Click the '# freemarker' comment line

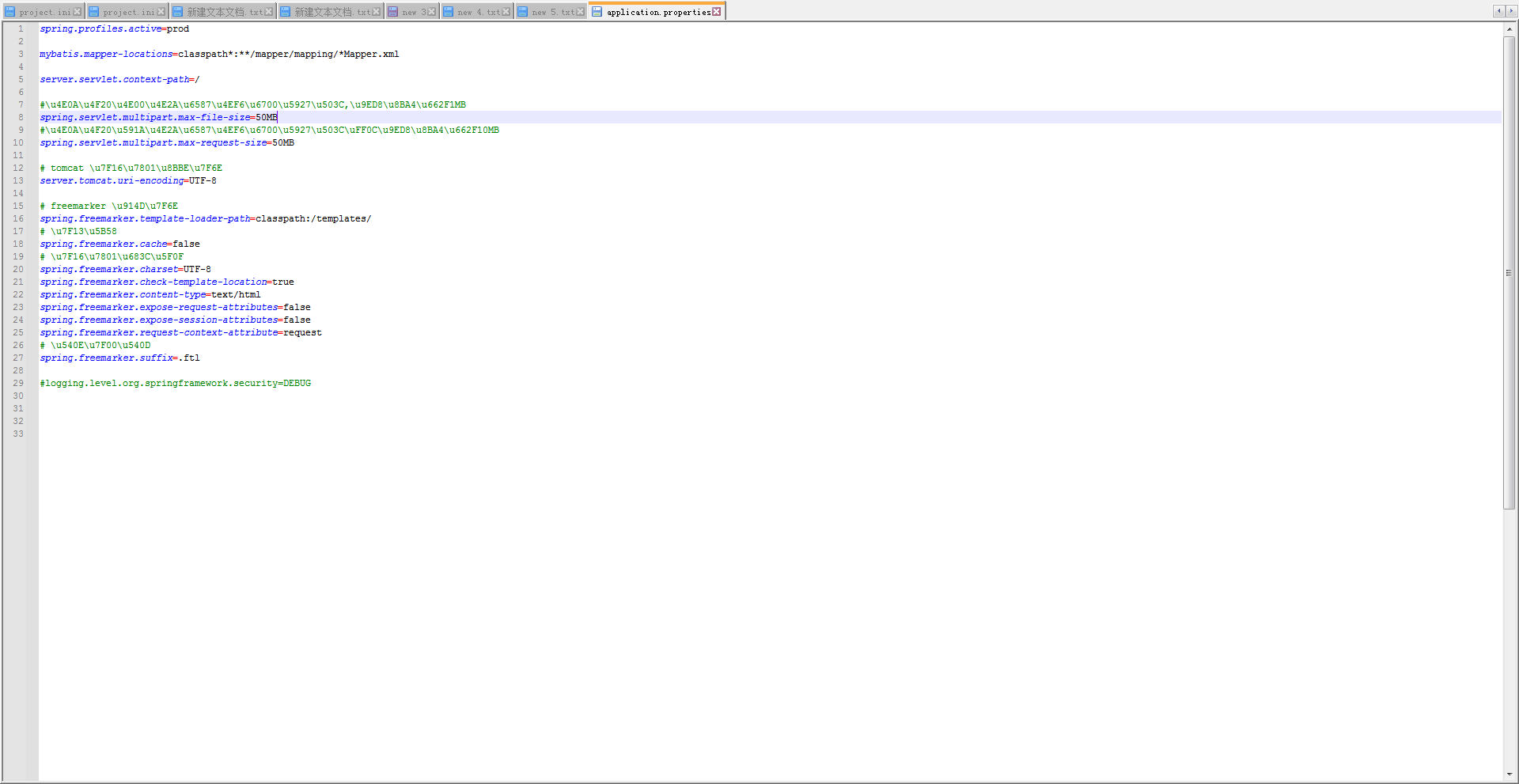pos(109,206)
